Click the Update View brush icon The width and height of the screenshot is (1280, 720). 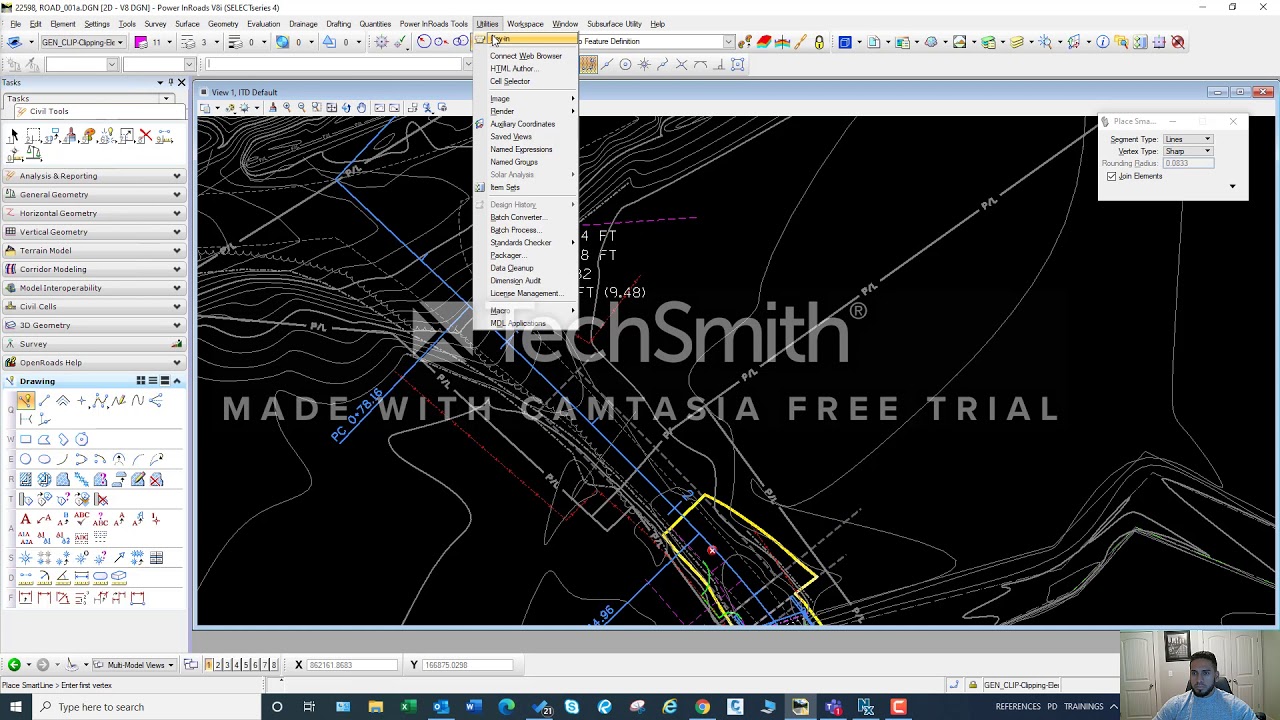pyautogui.click(x=272, y=108)
